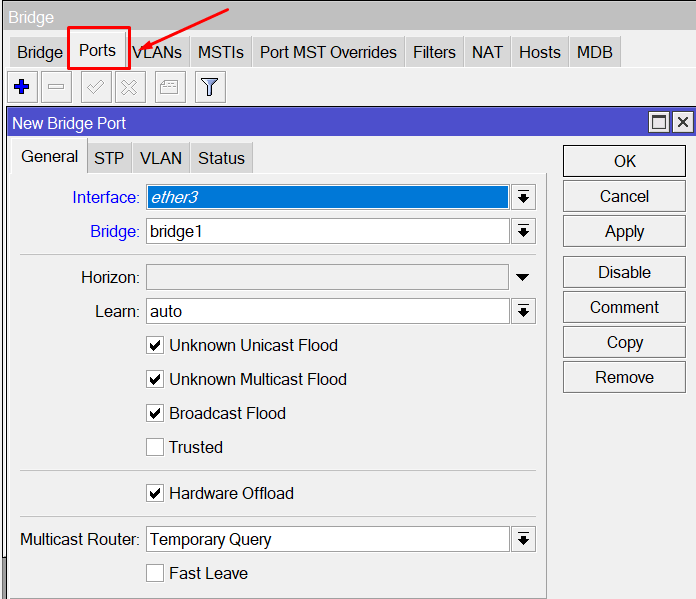Switch to the Bridge tab
This screenshot has width=696, height=599.
click(x=40, y=52)
